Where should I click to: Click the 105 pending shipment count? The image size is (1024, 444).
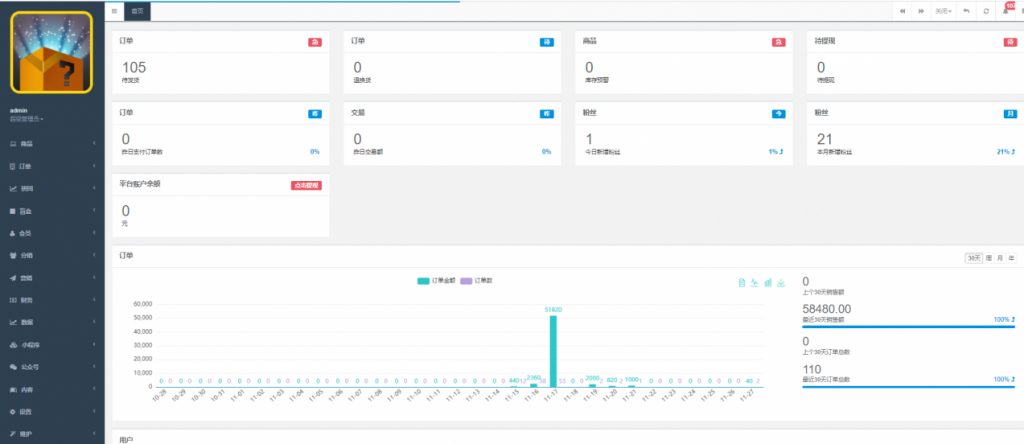(x=134, y=67)
